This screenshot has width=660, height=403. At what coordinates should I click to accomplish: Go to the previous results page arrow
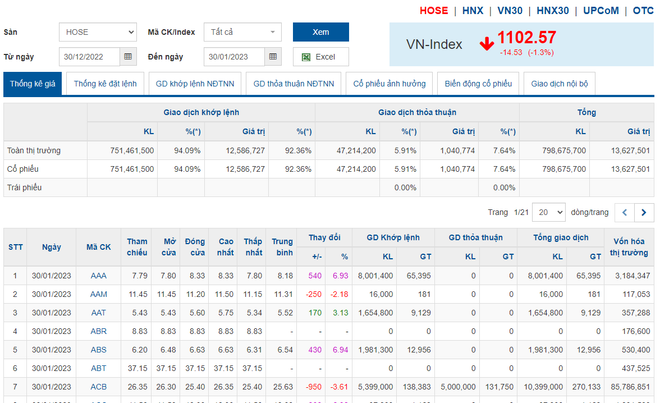coord(623,212)
